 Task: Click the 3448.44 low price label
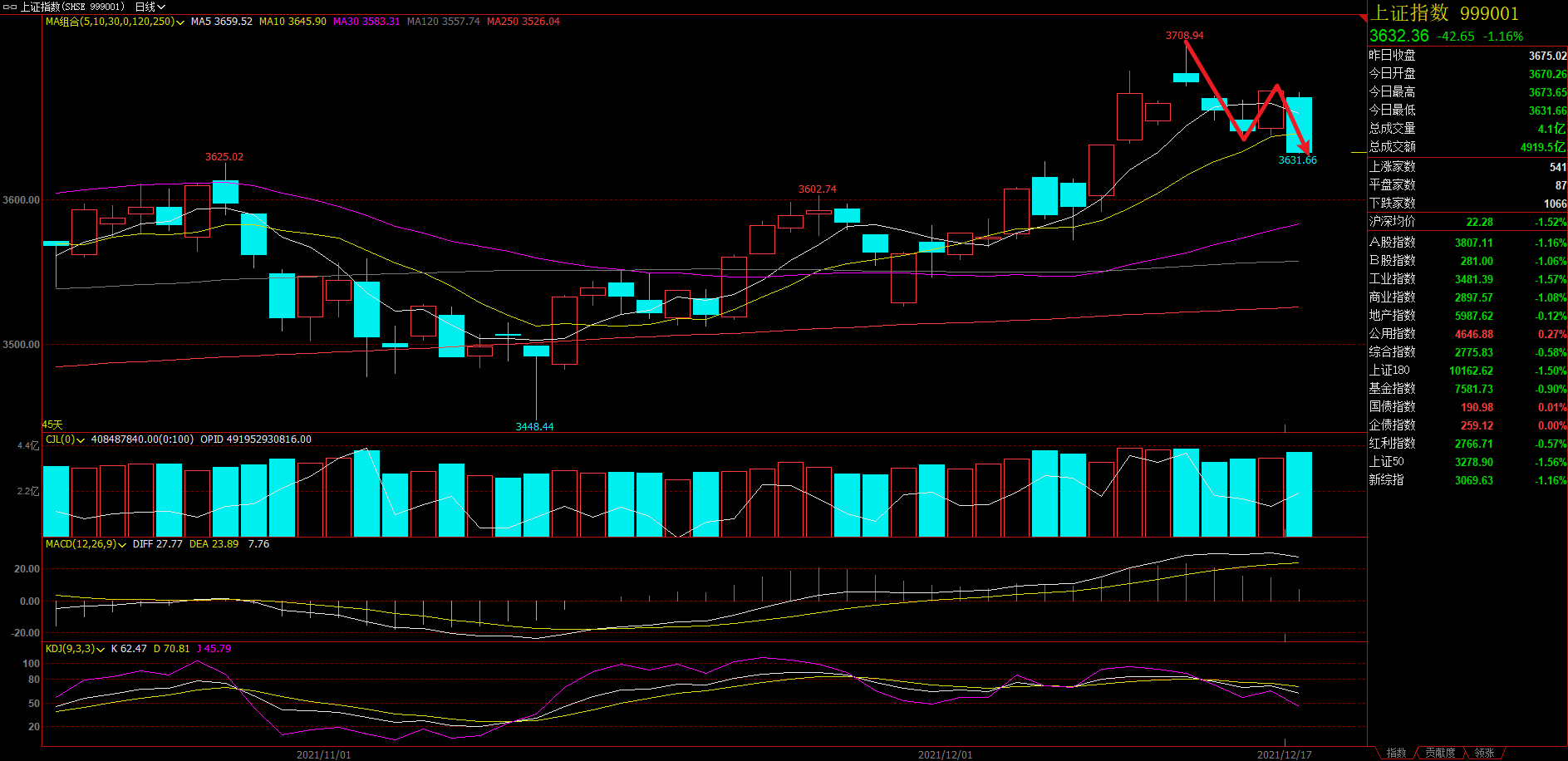pyautogui.click(x=534, y=426)
